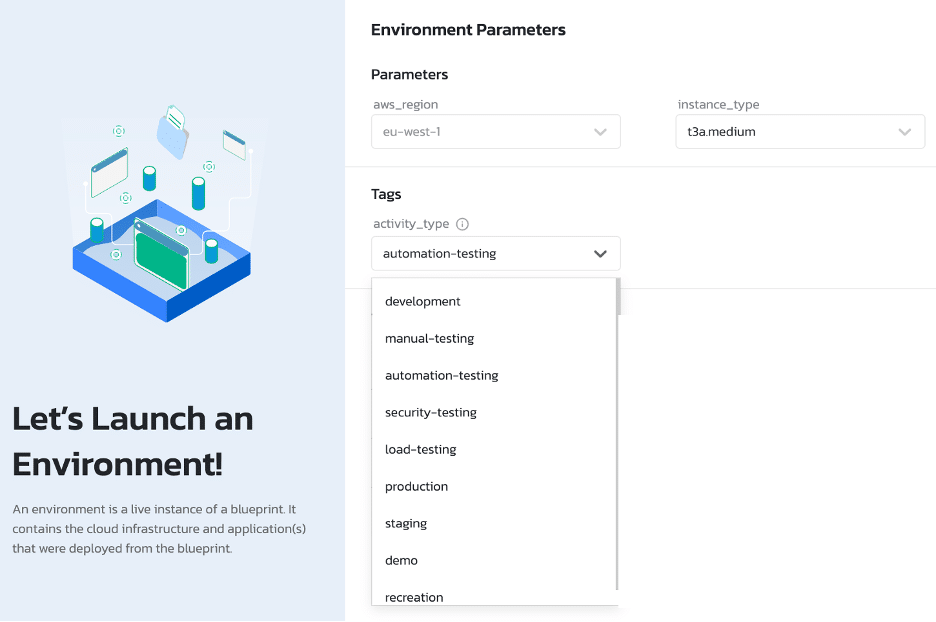Viewport: 936px width, 622px height.
Task: Open the aws_region dropdown
Action: 495,131
